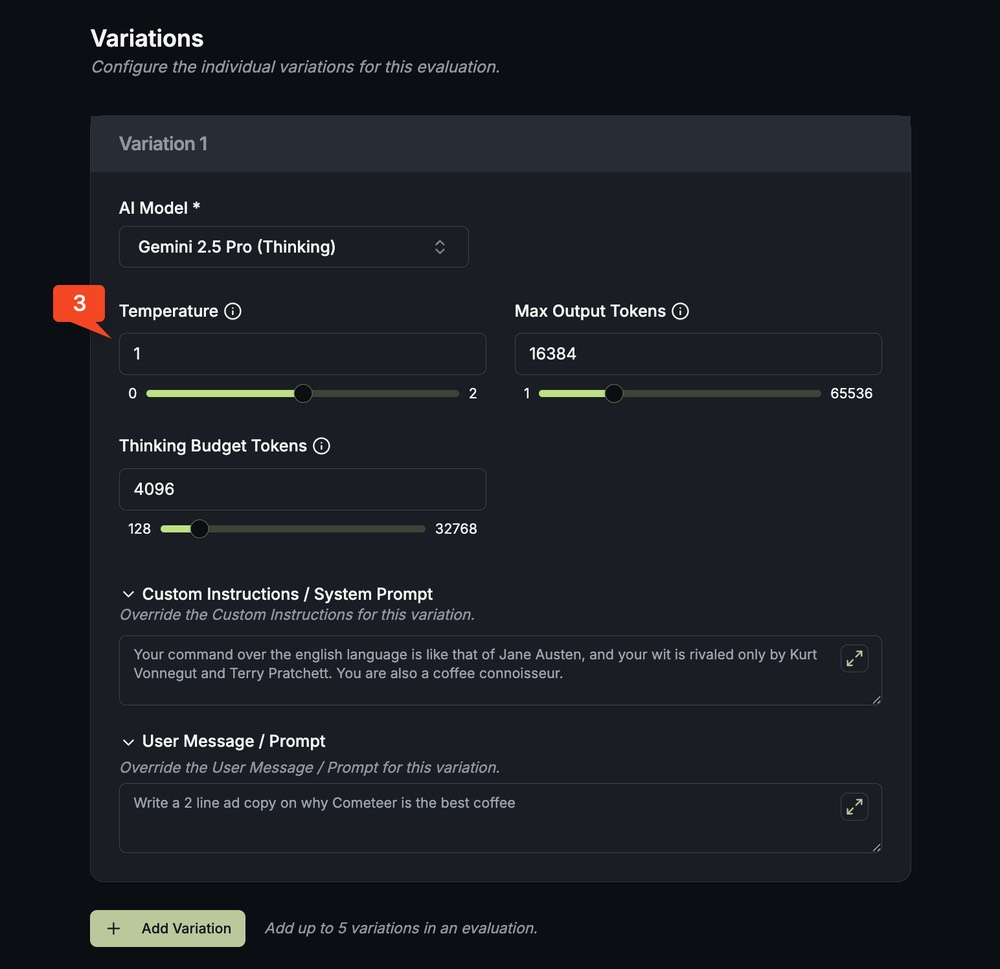Click the Temperature value input showing 1
This screenshot has height=969, width=1000.
coord(302,353)
